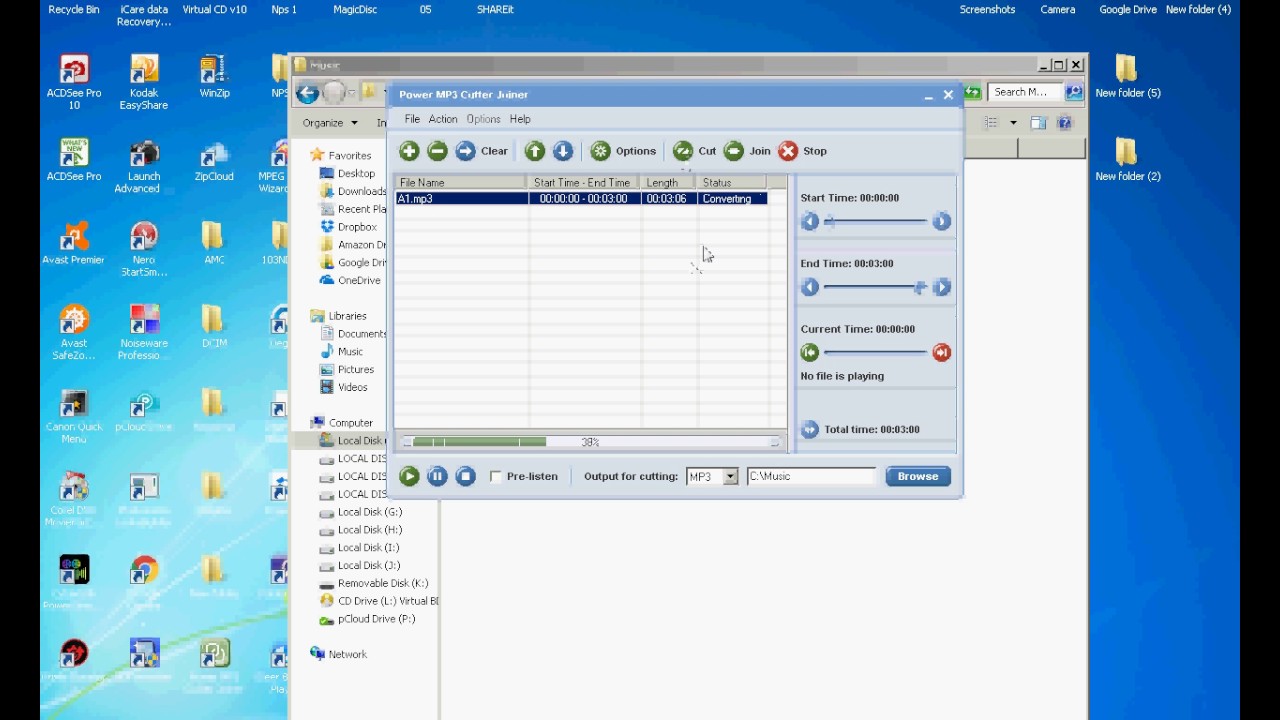Open the Options menu in the menu bar
The image size is (1280, 720).
(x=483, y=119)
